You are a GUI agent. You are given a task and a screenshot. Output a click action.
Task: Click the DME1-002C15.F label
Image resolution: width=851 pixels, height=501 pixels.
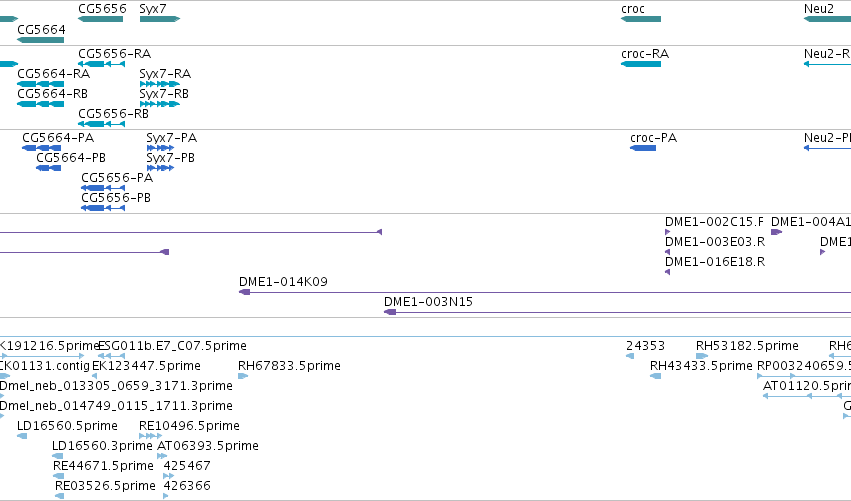[714, 221]
